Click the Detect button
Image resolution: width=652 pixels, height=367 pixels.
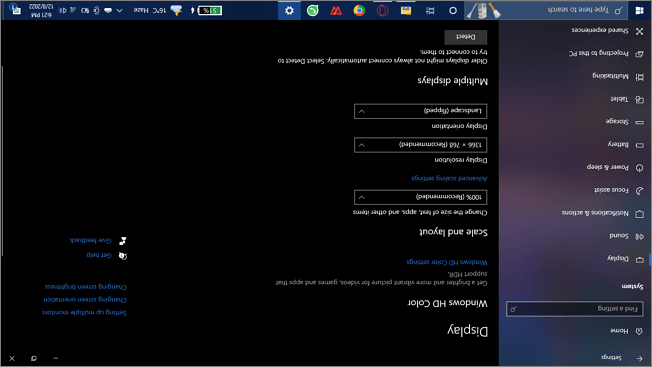466,37
